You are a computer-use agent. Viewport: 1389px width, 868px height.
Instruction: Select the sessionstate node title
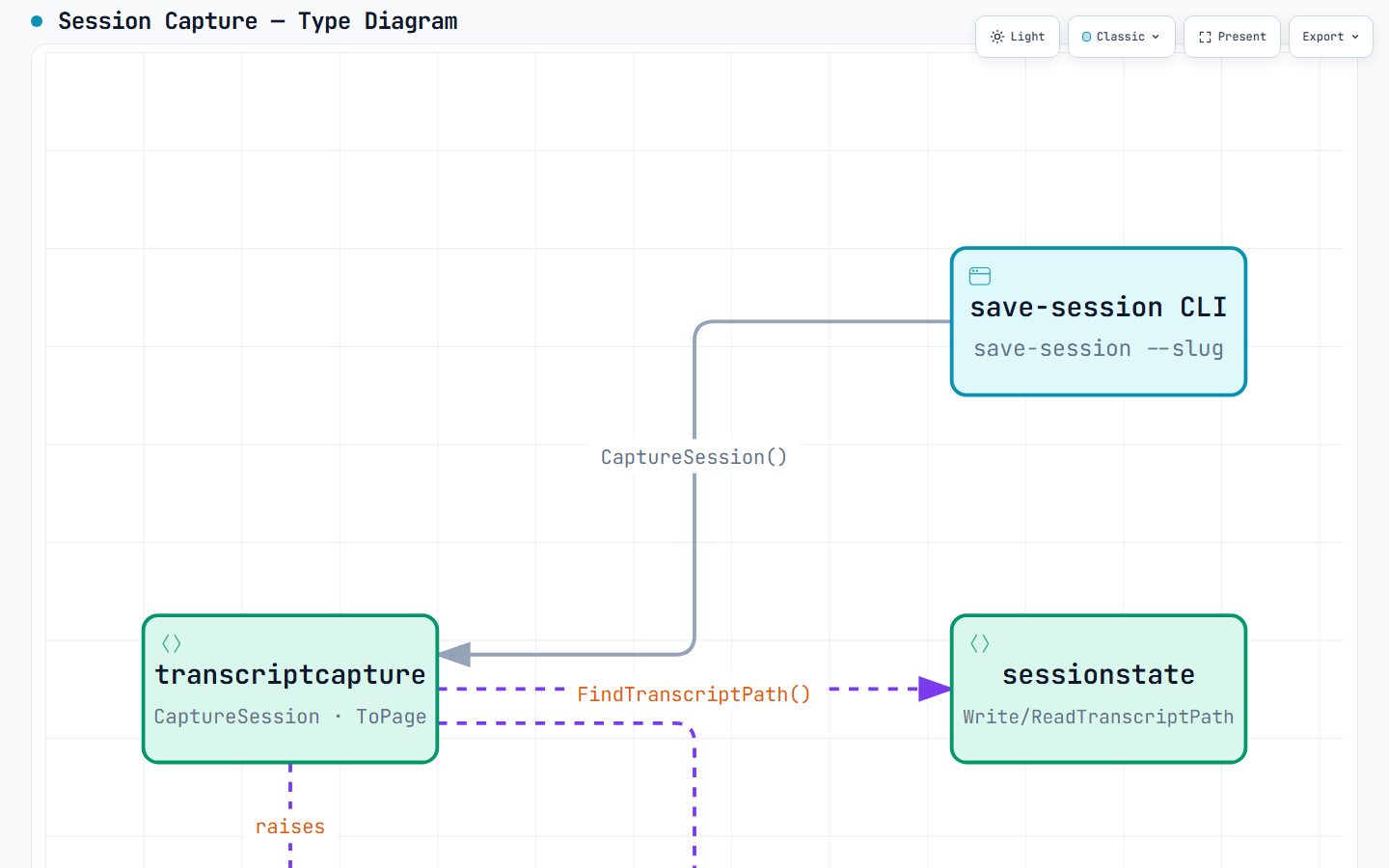[x=1099, y=675]
